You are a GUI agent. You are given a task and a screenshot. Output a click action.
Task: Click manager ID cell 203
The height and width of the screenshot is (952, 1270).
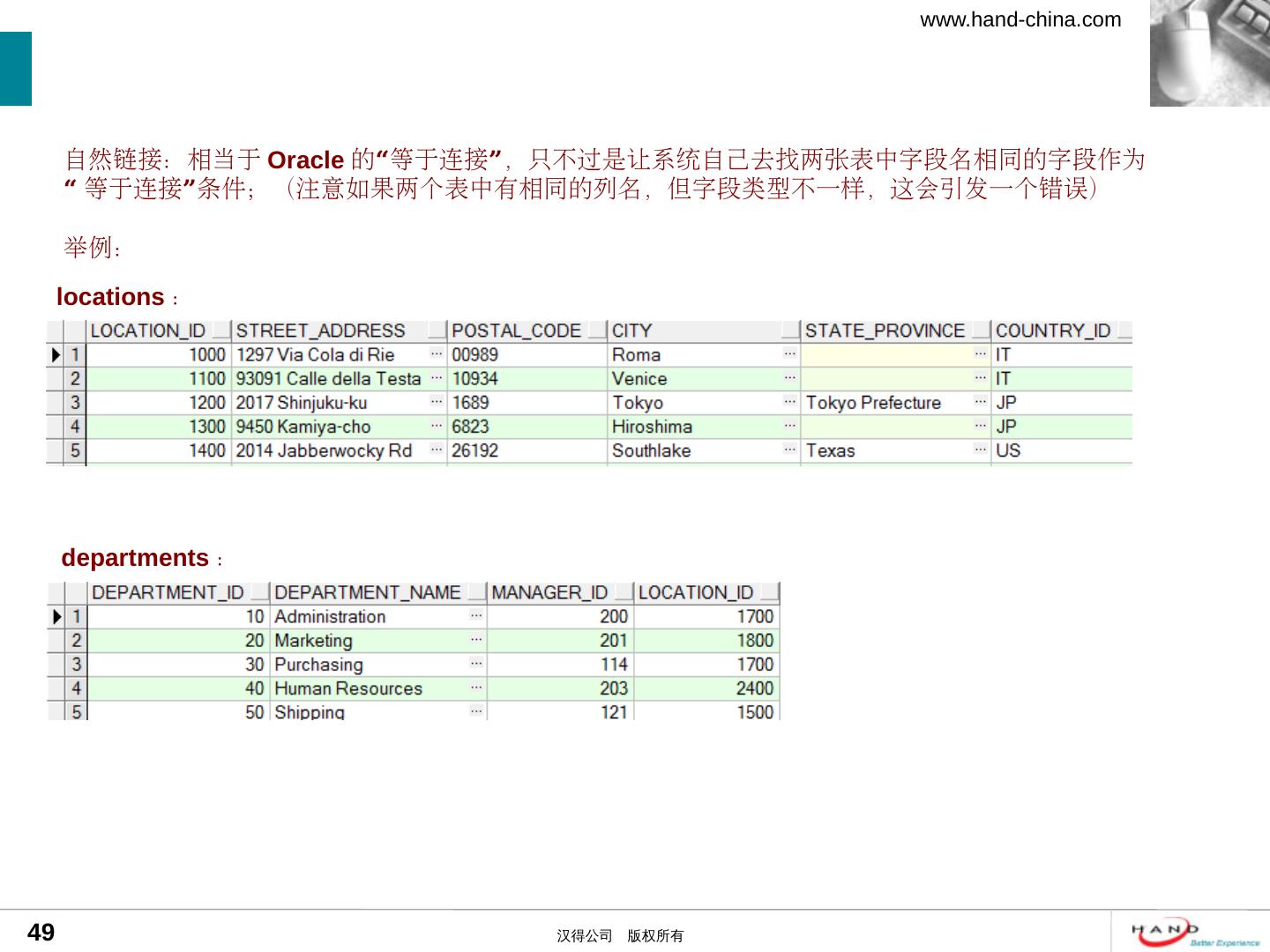click(x=561, y=688)
